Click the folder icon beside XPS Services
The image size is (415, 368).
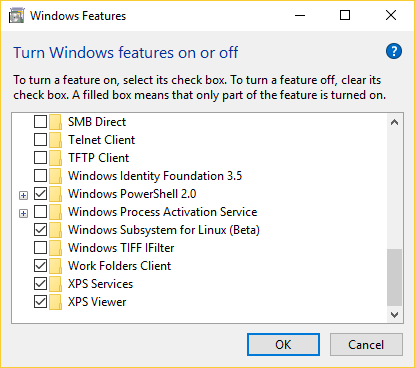(x=55, y=284)
